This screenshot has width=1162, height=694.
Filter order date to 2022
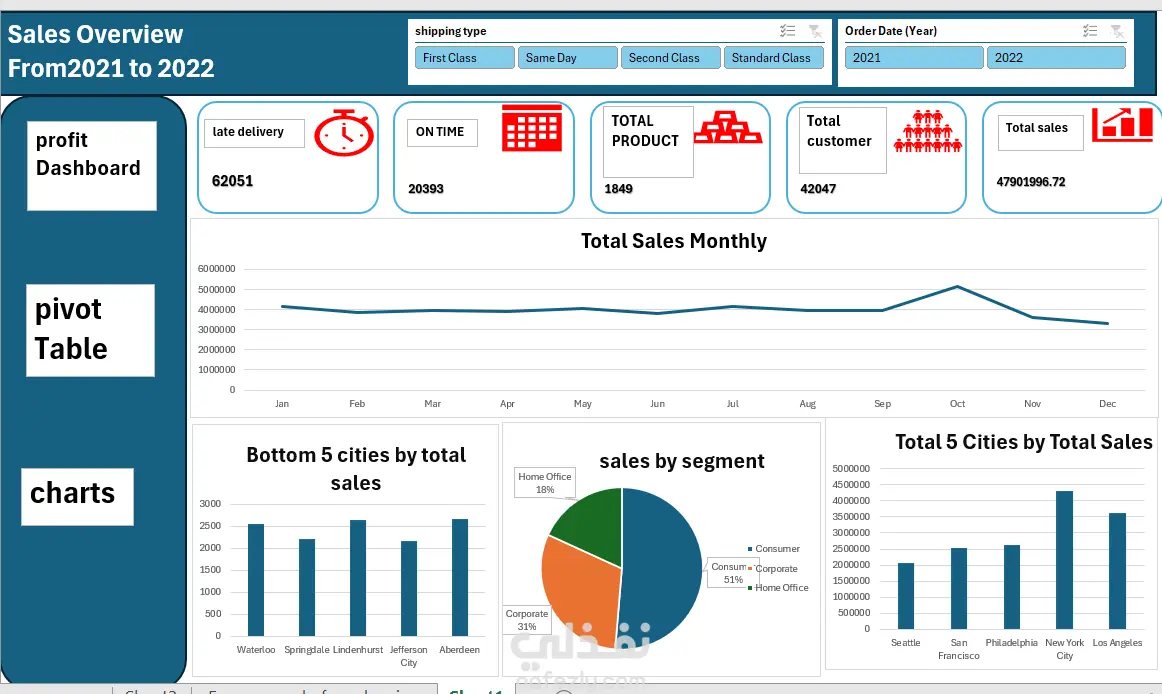coord(1056,58)
